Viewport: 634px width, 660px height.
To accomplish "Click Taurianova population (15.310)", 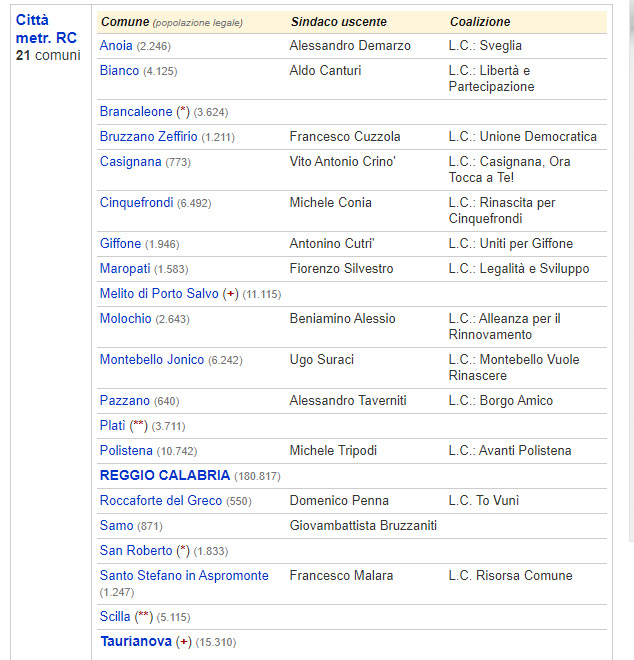I will [x=216, y=642].
